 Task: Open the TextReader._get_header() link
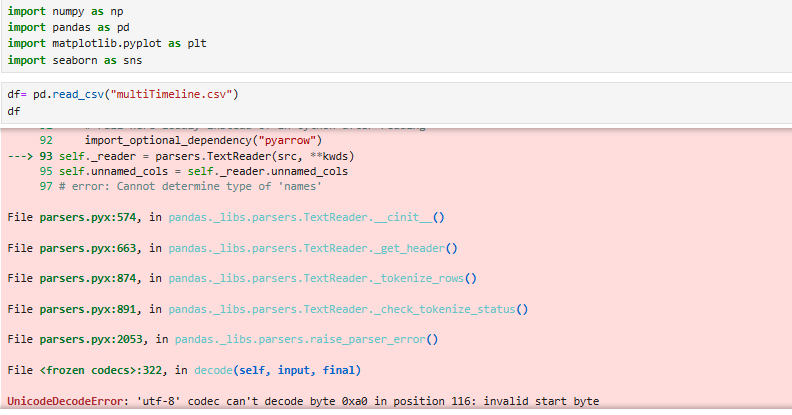(x=313, y=248)
